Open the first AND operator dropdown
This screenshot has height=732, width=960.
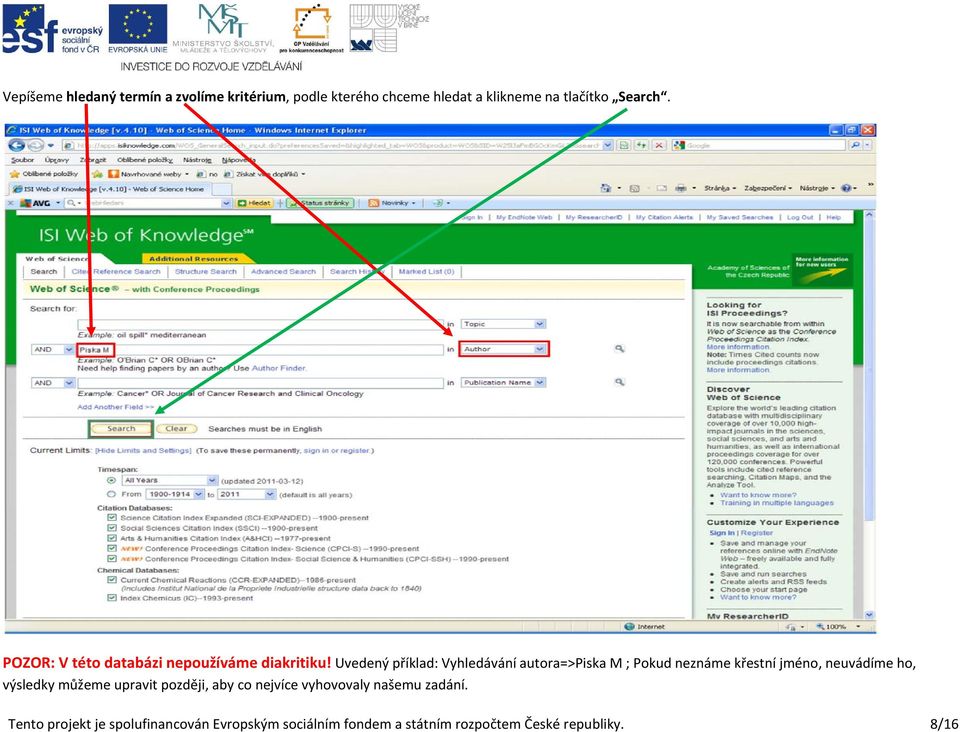tap(53, 349)
